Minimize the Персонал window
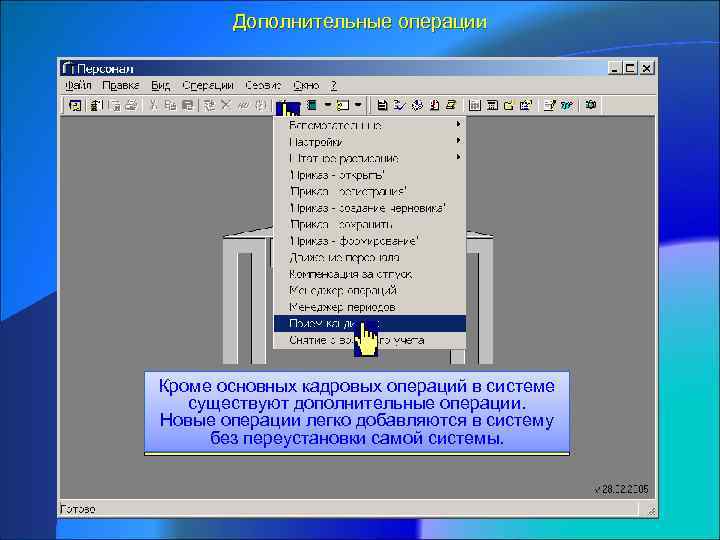 pos(614,68)
